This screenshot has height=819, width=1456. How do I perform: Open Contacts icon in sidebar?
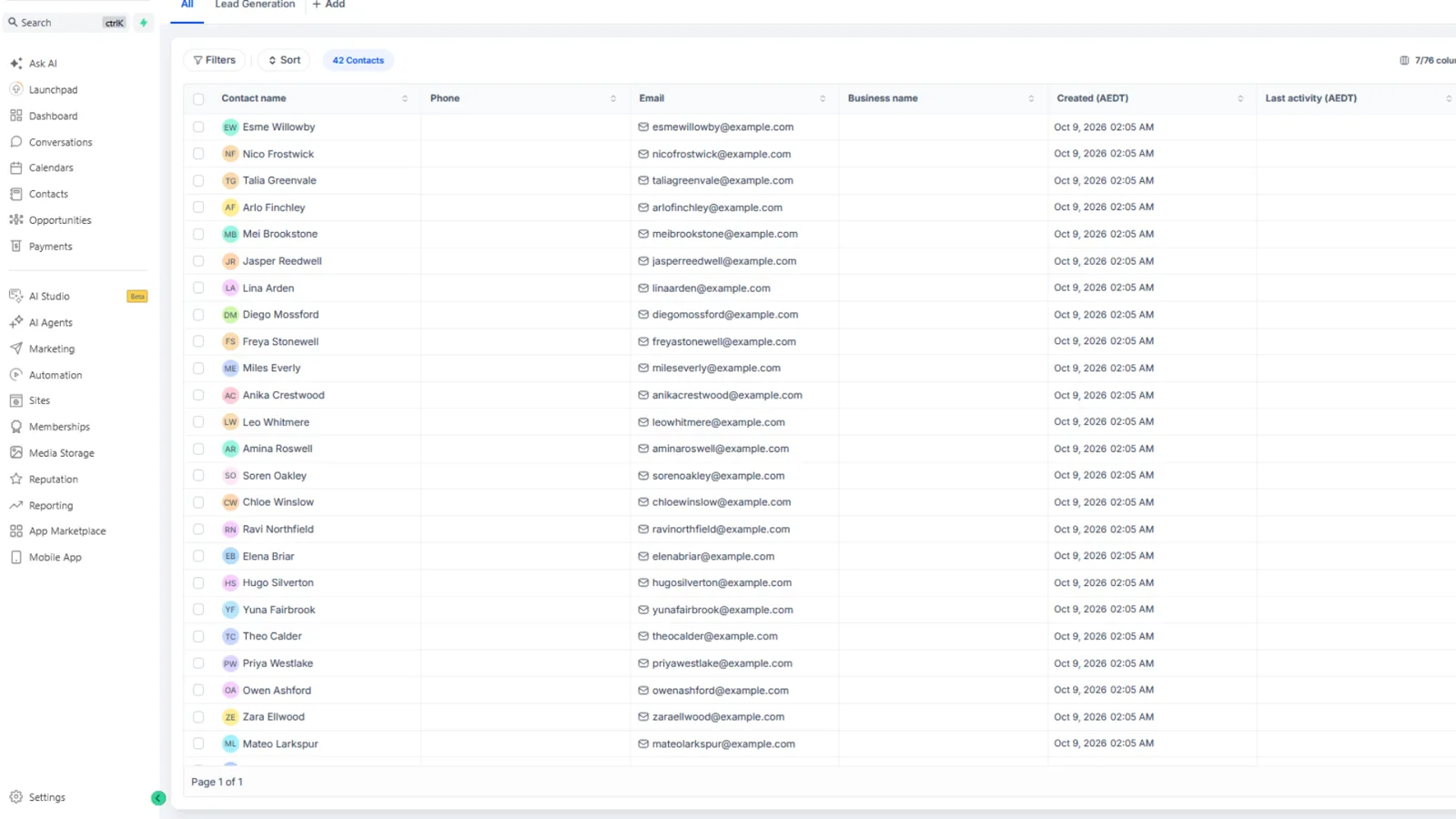click(x=16, y=194)
